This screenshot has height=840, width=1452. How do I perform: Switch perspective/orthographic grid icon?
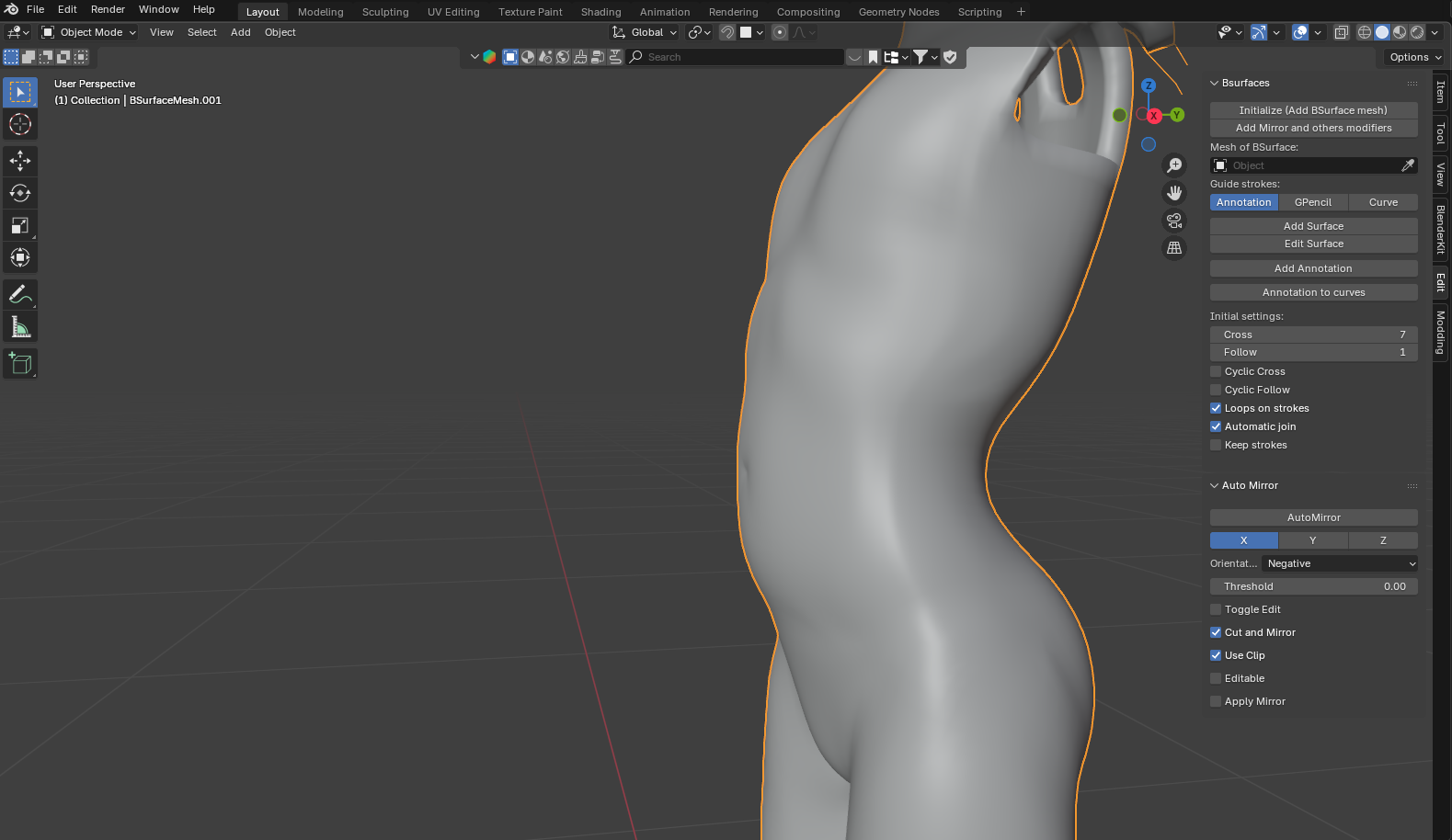pos(1174,248)
